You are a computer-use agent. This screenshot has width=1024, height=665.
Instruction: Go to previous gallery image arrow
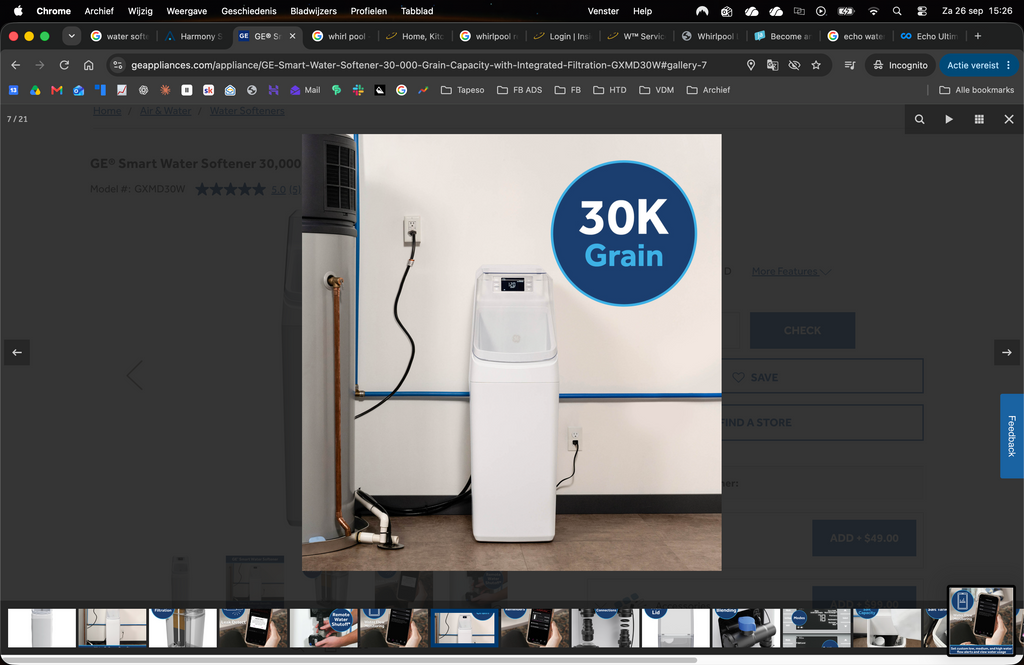tap(17, 352)
